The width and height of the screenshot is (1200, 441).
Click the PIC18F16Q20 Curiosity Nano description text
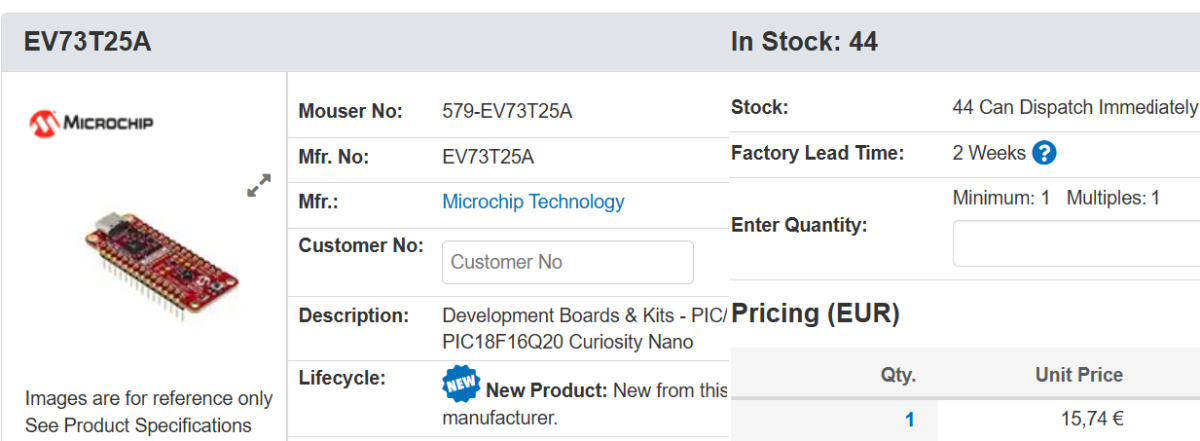(567, 342)
